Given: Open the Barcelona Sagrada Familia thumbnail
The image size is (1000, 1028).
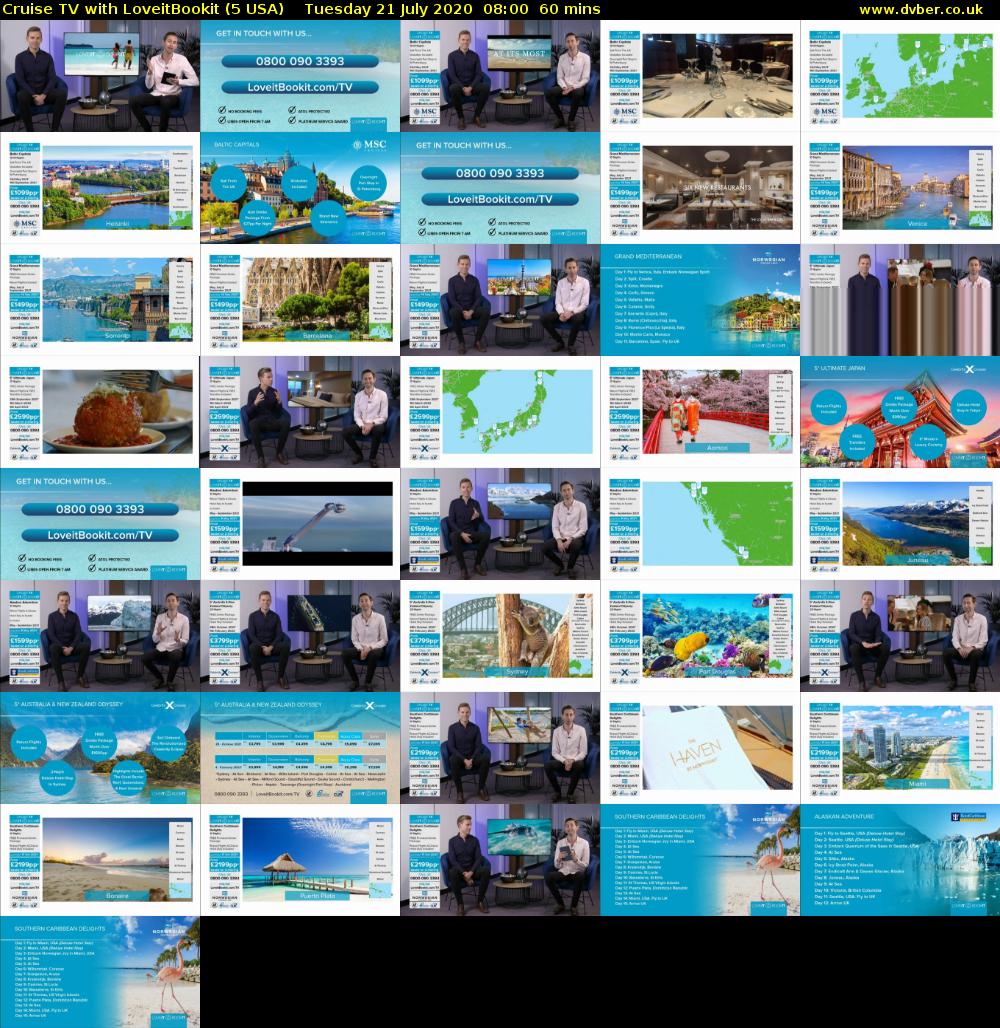Looking at the screenshot, I should click(300, 300).
